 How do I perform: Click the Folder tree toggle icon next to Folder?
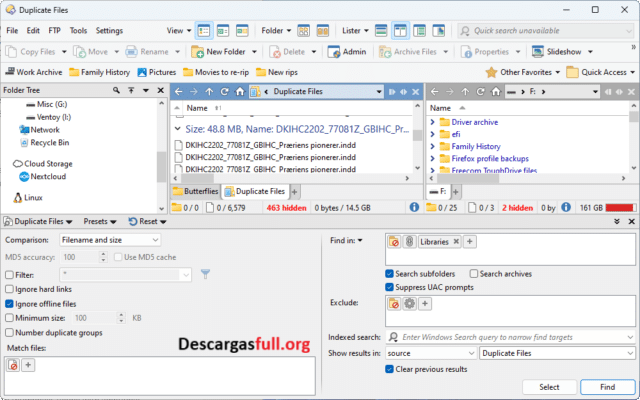tap(304, 31)
